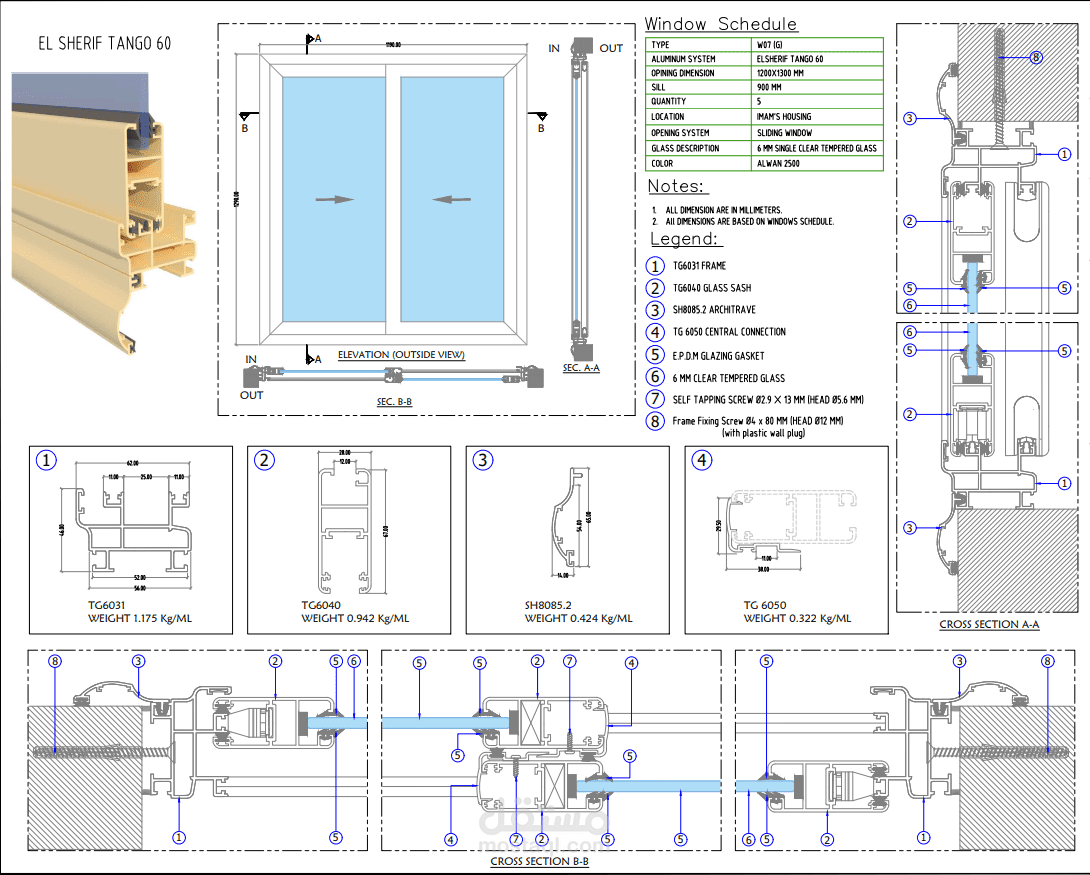Image resolution: width=1090 pixels, height=875 pixels.
Task: Select "WEIGHT 0.942 Kg/ML" text
Action: (355, 619)
